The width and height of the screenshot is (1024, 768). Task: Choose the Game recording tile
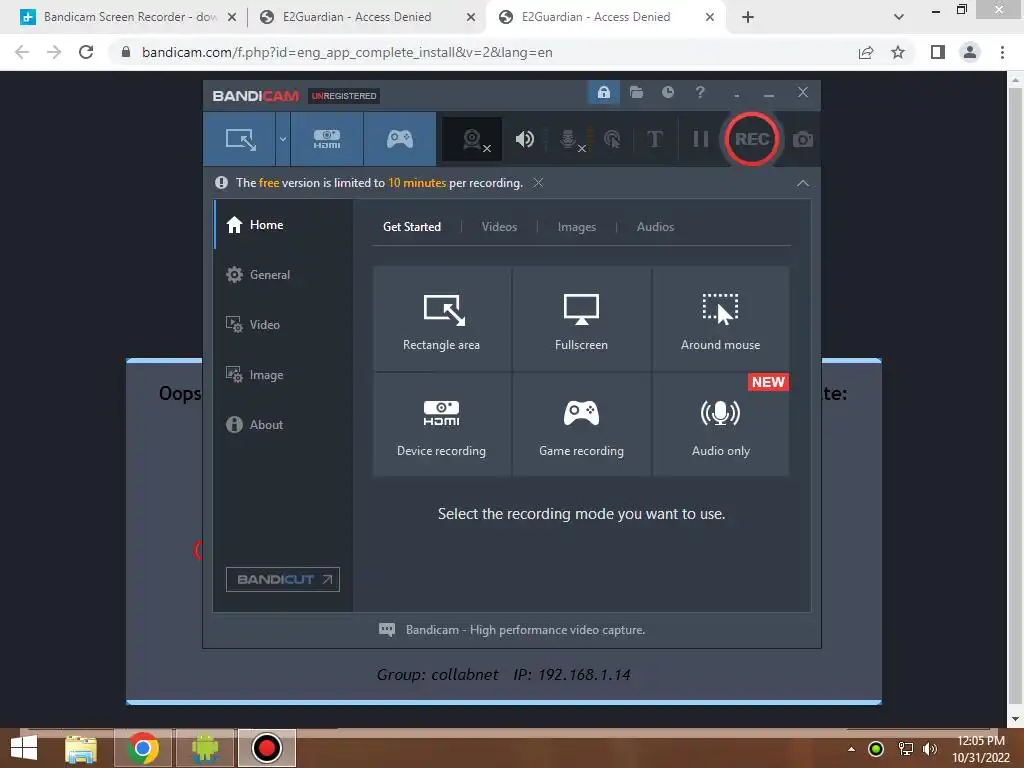(581, 424)
